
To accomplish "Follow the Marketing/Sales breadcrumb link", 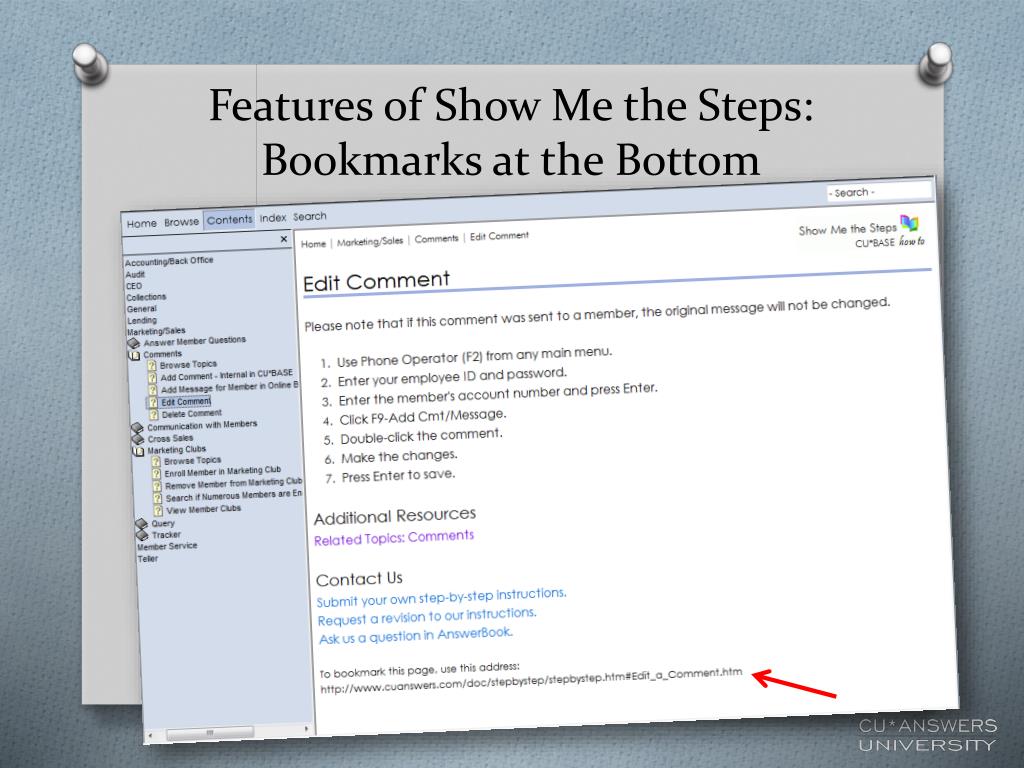I will [370, 241].
